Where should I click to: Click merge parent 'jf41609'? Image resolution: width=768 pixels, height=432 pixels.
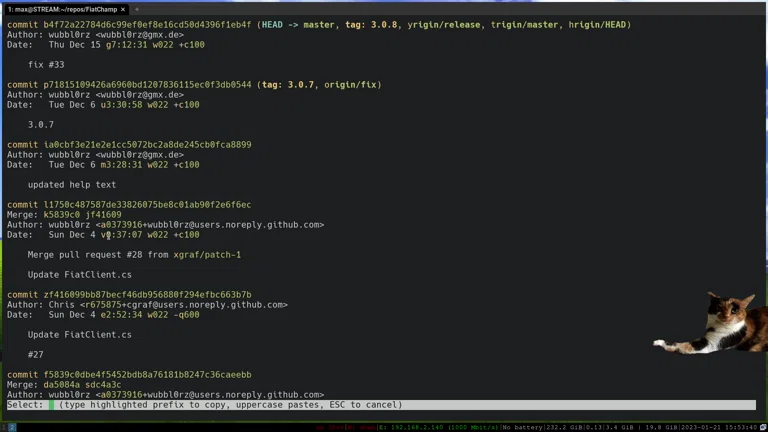(x=103, y=215)
